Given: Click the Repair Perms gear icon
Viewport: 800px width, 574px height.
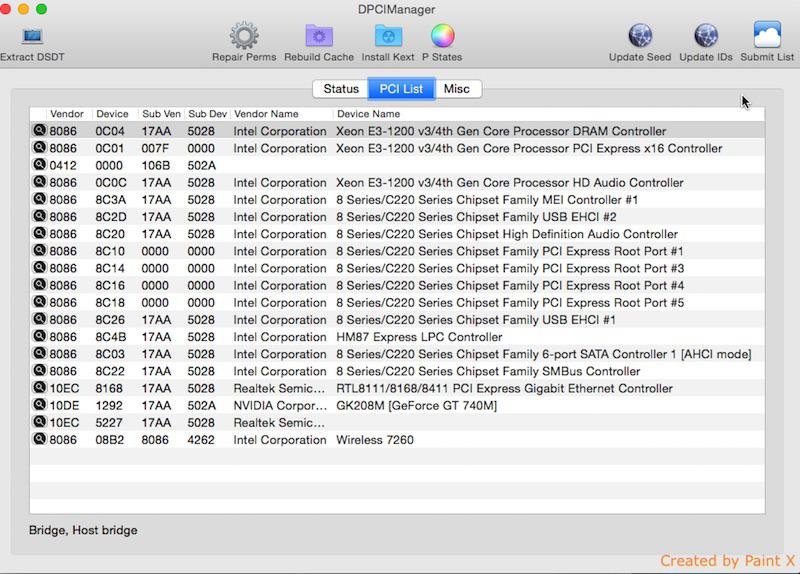Looking at the screenshot, I should tap(244, 37).
